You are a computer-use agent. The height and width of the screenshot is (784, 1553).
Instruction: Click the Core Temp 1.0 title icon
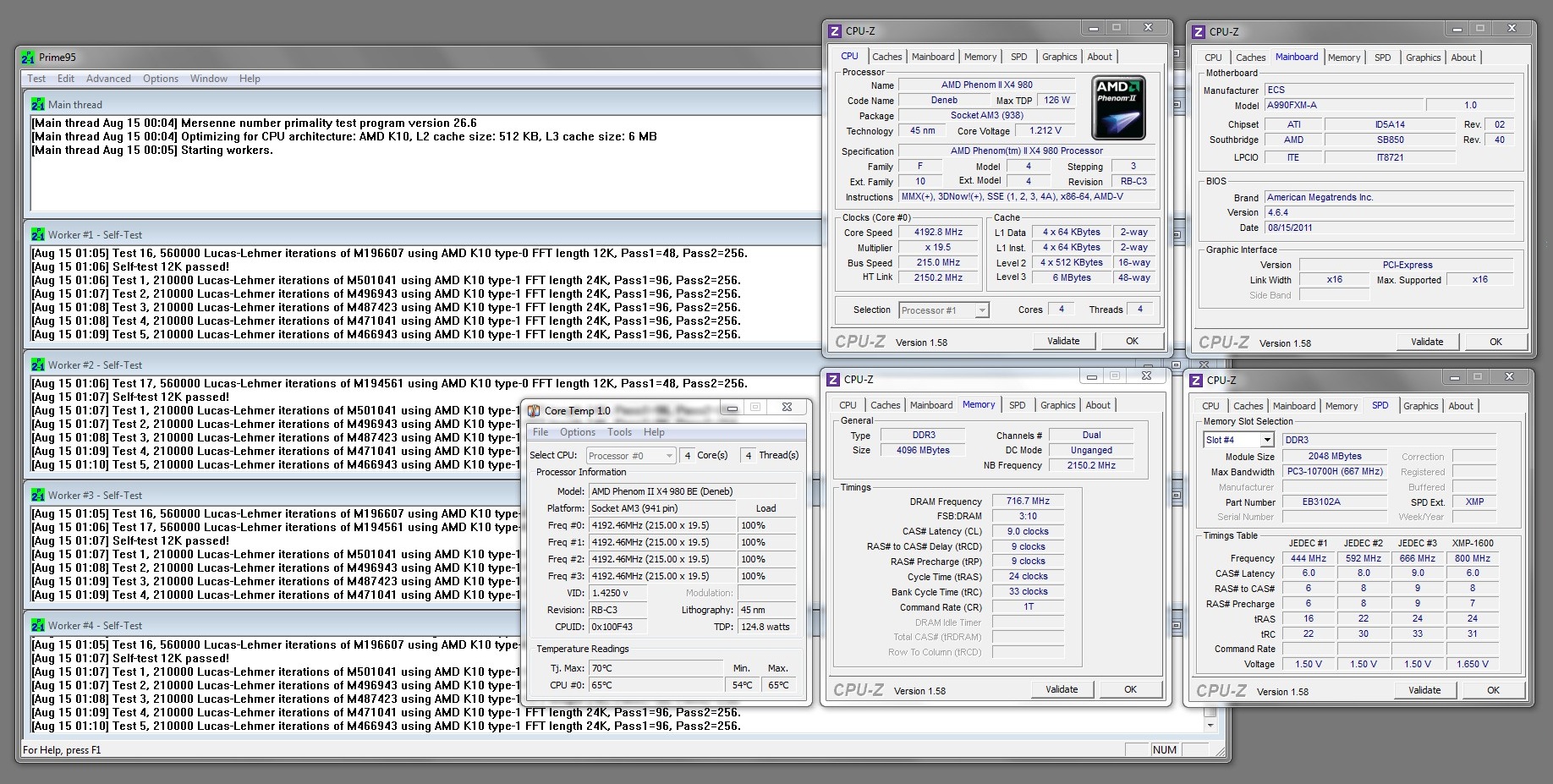tap(534, 411)
